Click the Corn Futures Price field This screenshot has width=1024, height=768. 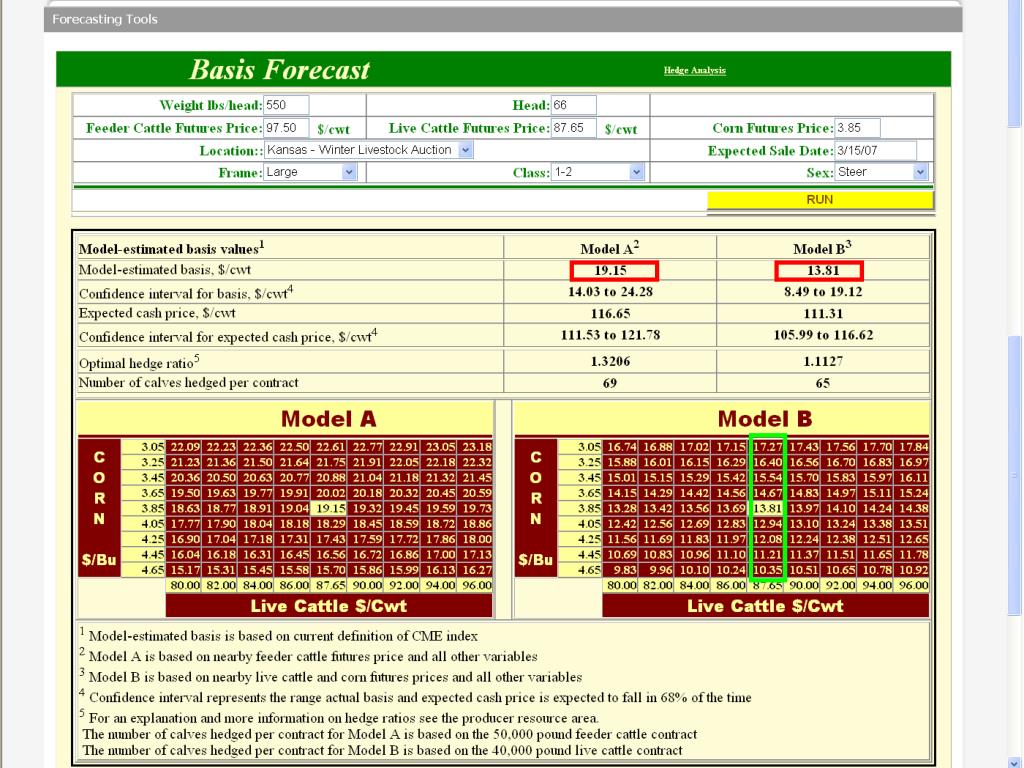[857, 128]
